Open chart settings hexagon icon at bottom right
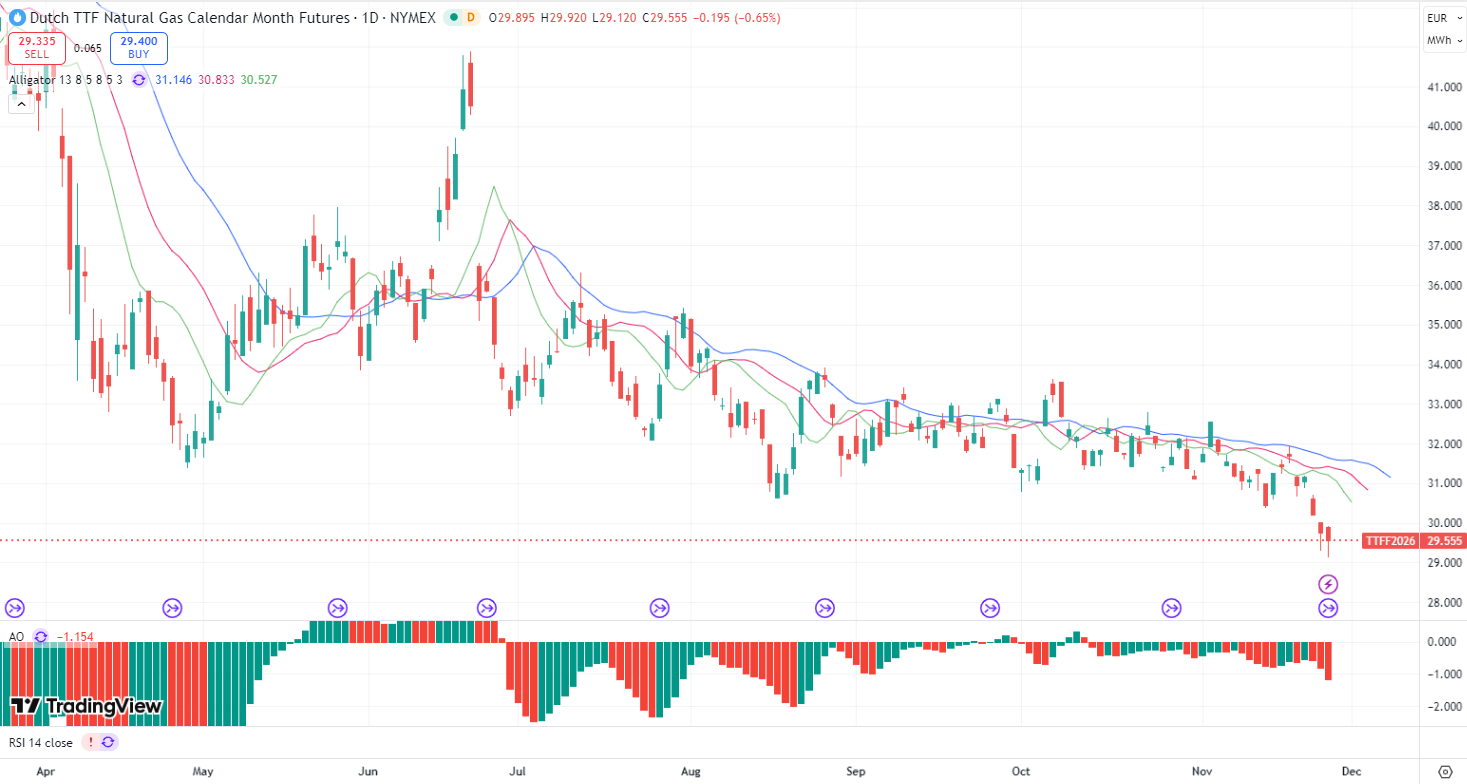Image resolution: width=1467 pixels, height=784 pixels. (1443, 771)
